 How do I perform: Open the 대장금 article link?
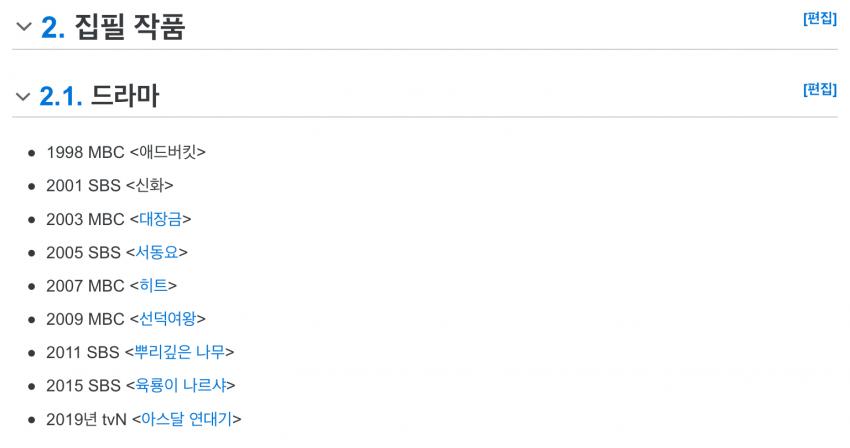(160, 219)
